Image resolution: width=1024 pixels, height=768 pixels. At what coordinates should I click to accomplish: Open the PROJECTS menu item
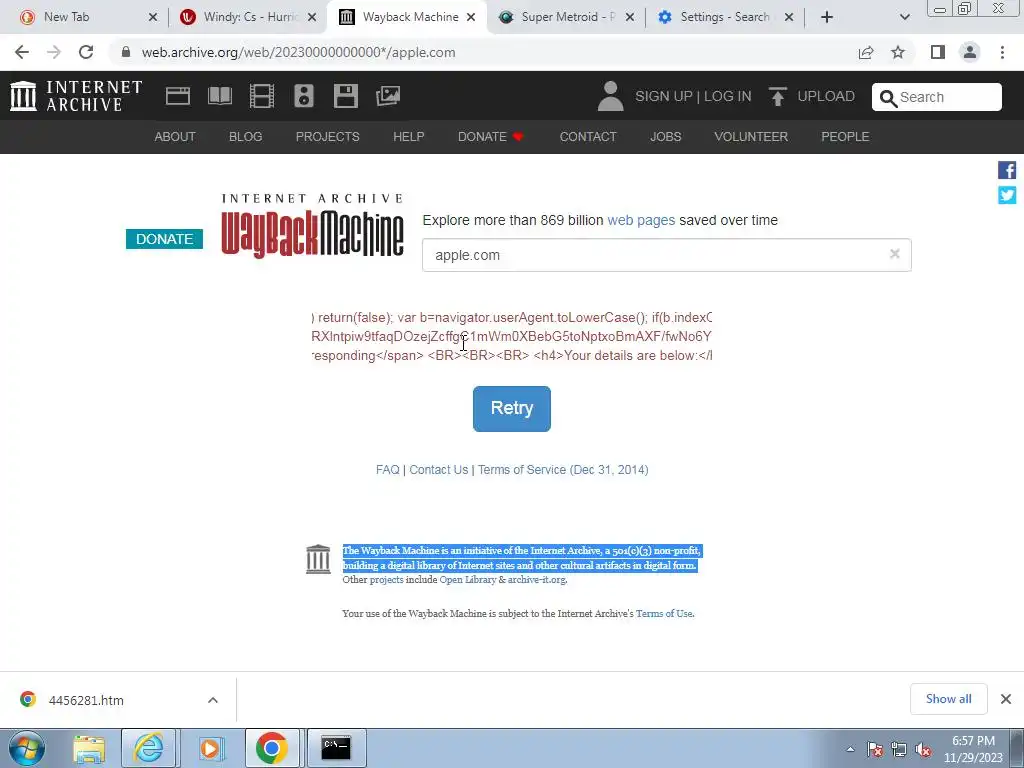pos(328,136)
